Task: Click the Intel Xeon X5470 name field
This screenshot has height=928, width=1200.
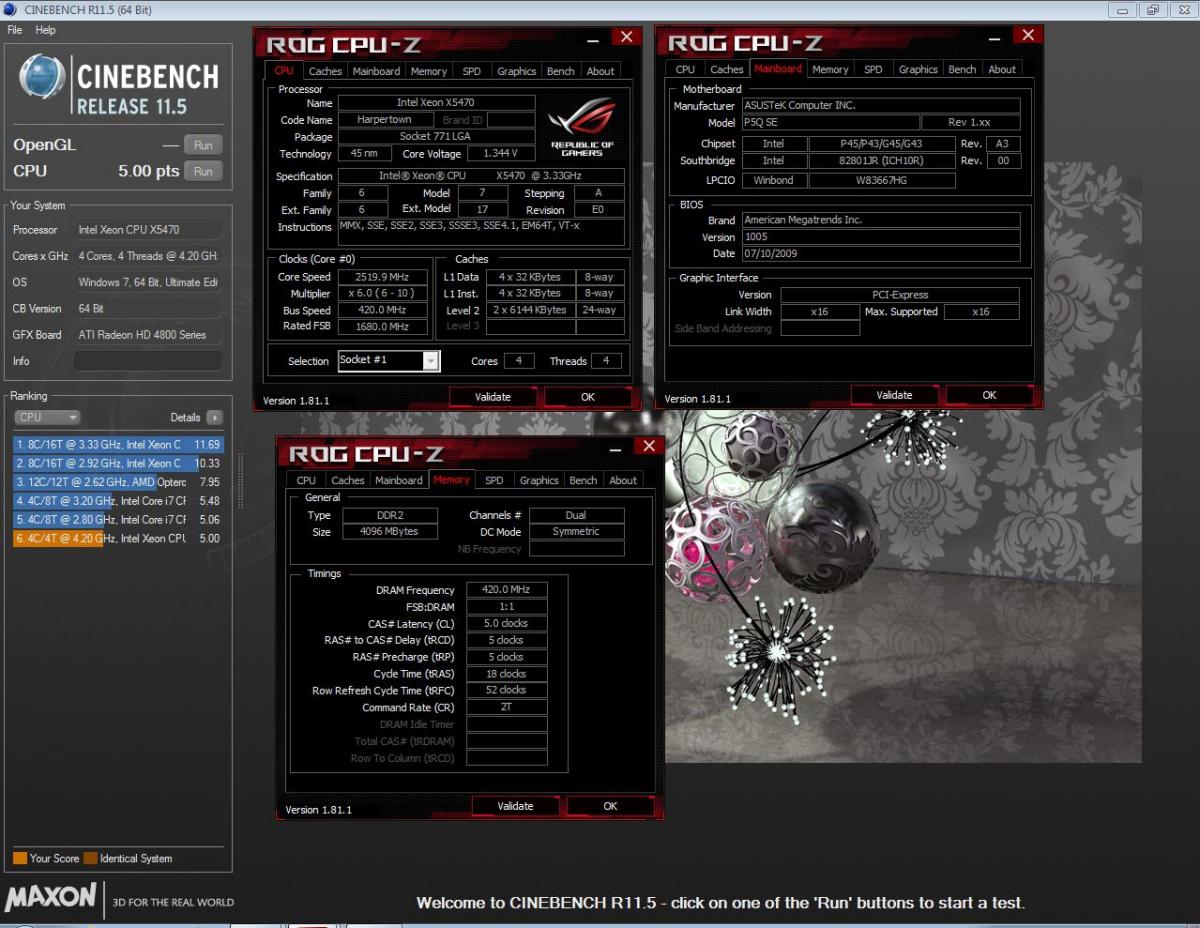Action: point(436,103)
